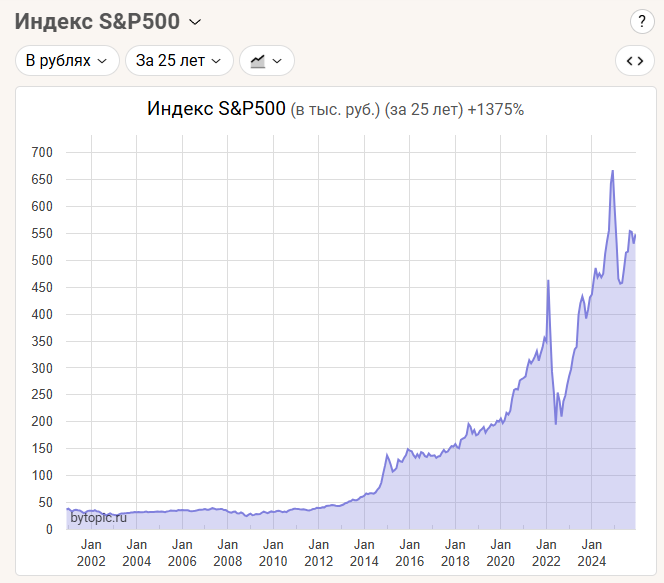This screenshot has height=583, width=664.
Task: Click the 'Jan 2004' axis label
Action: point(136,553)
